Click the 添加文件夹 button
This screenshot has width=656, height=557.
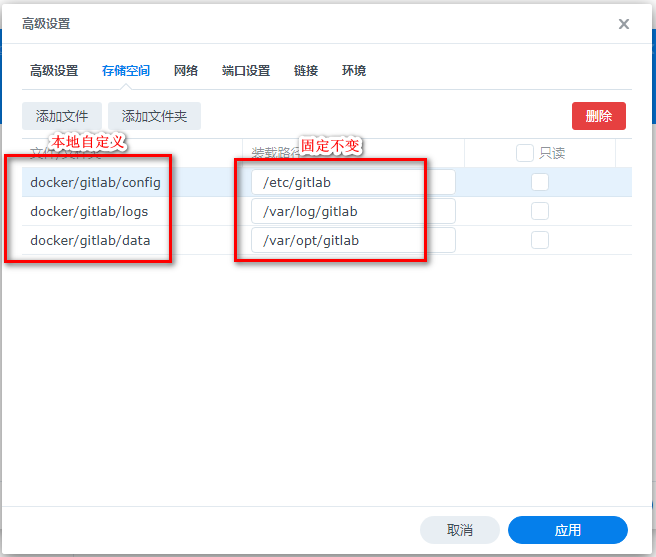(x=154, y=116)
